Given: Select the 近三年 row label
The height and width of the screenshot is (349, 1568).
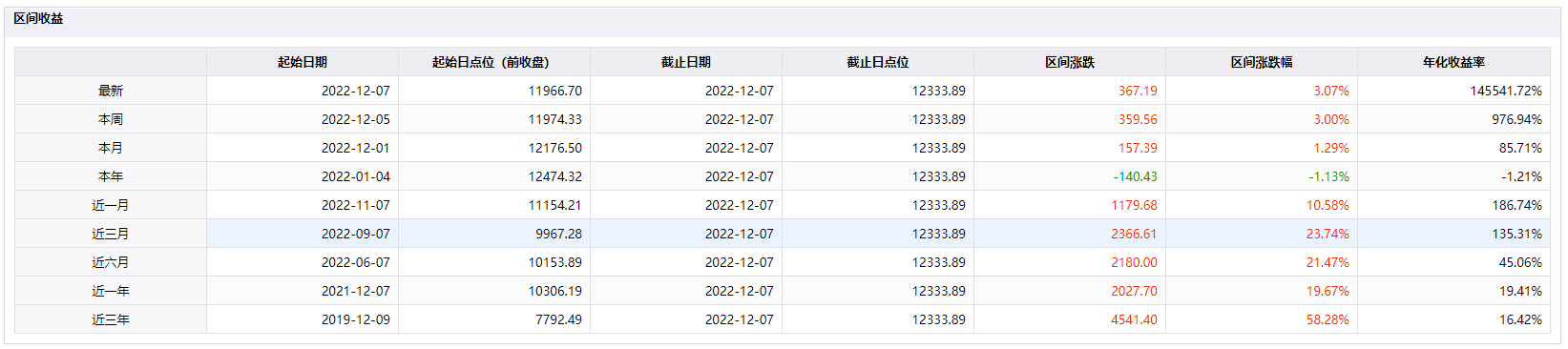Looking at the screenshot, I should click(x=111, y=319).
